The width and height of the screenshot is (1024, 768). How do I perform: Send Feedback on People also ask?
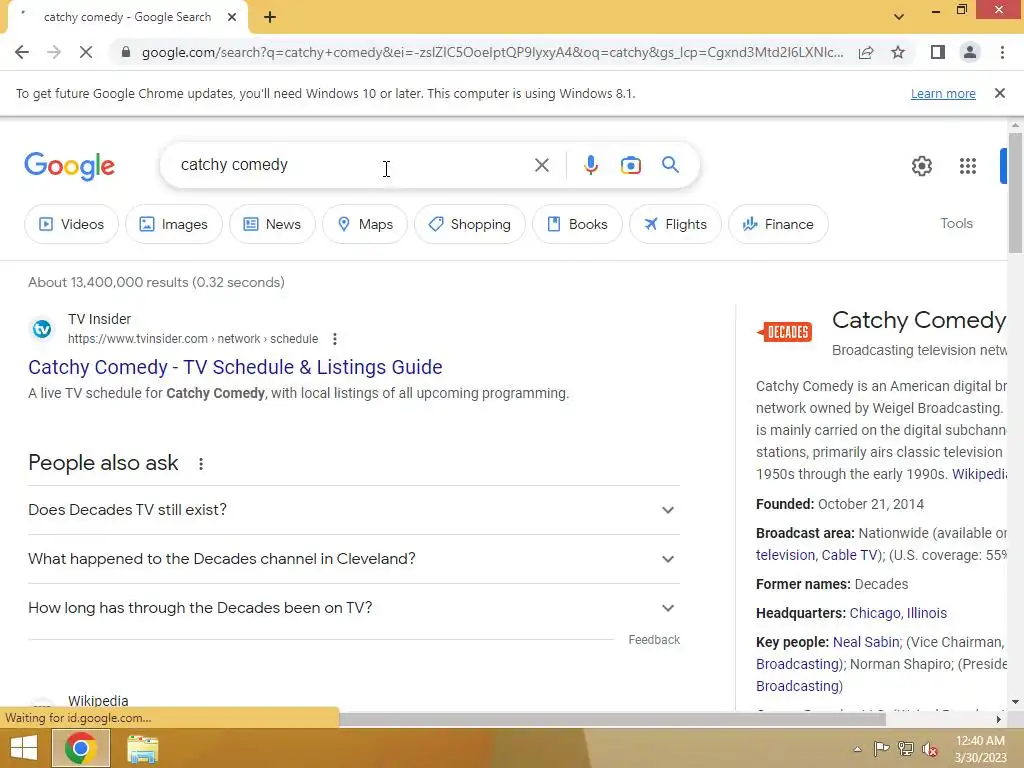point(654,640)
